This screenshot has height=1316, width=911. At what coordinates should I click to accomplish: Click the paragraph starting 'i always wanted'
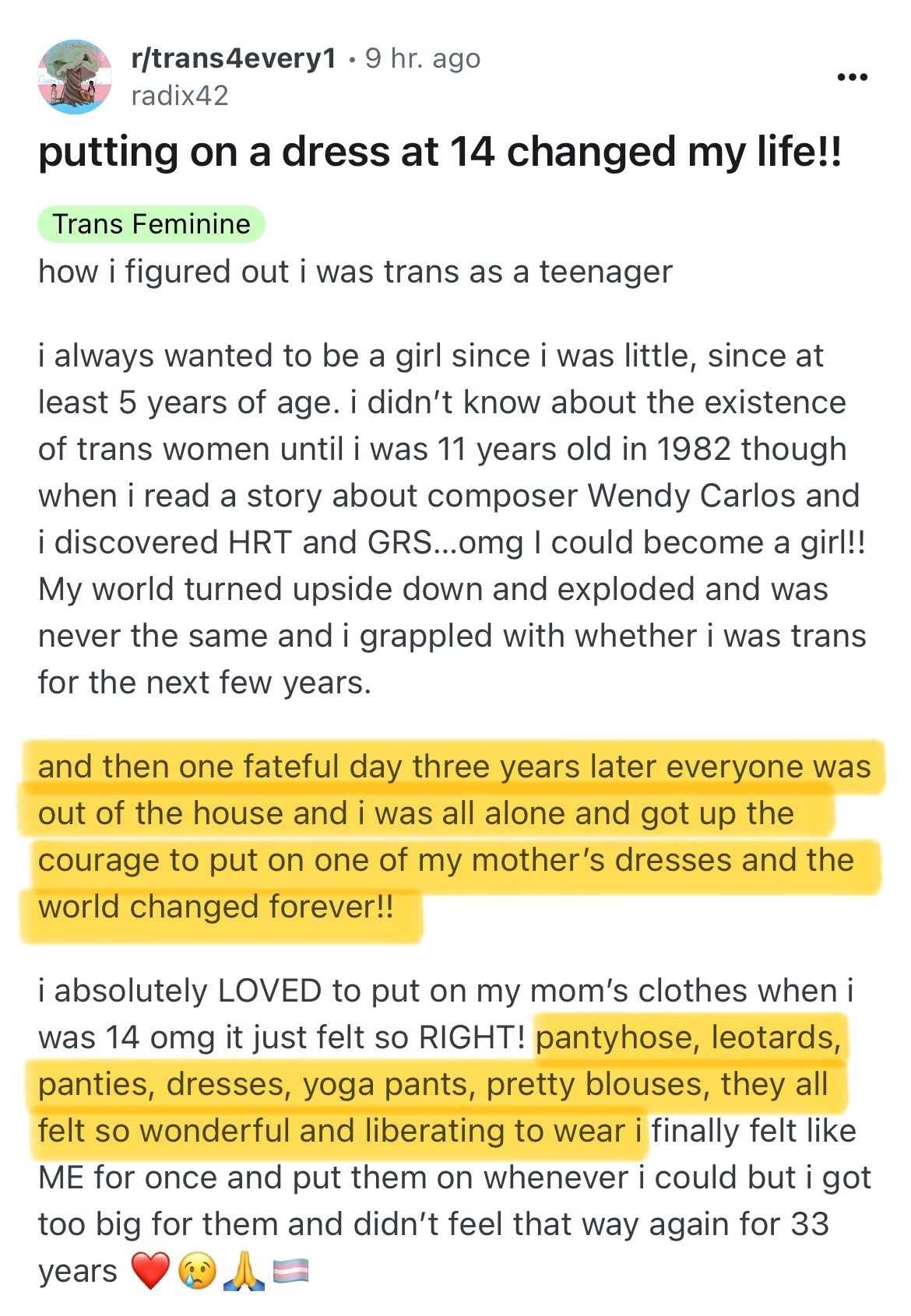click(452, 519)
